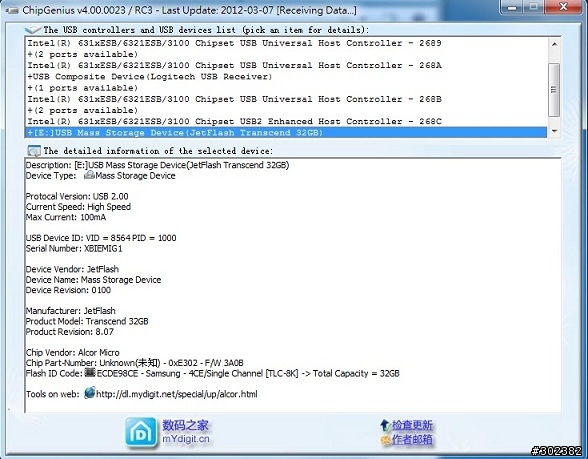Minimize the ChipGenius window
Screen dimensions: 588x459
512,8
